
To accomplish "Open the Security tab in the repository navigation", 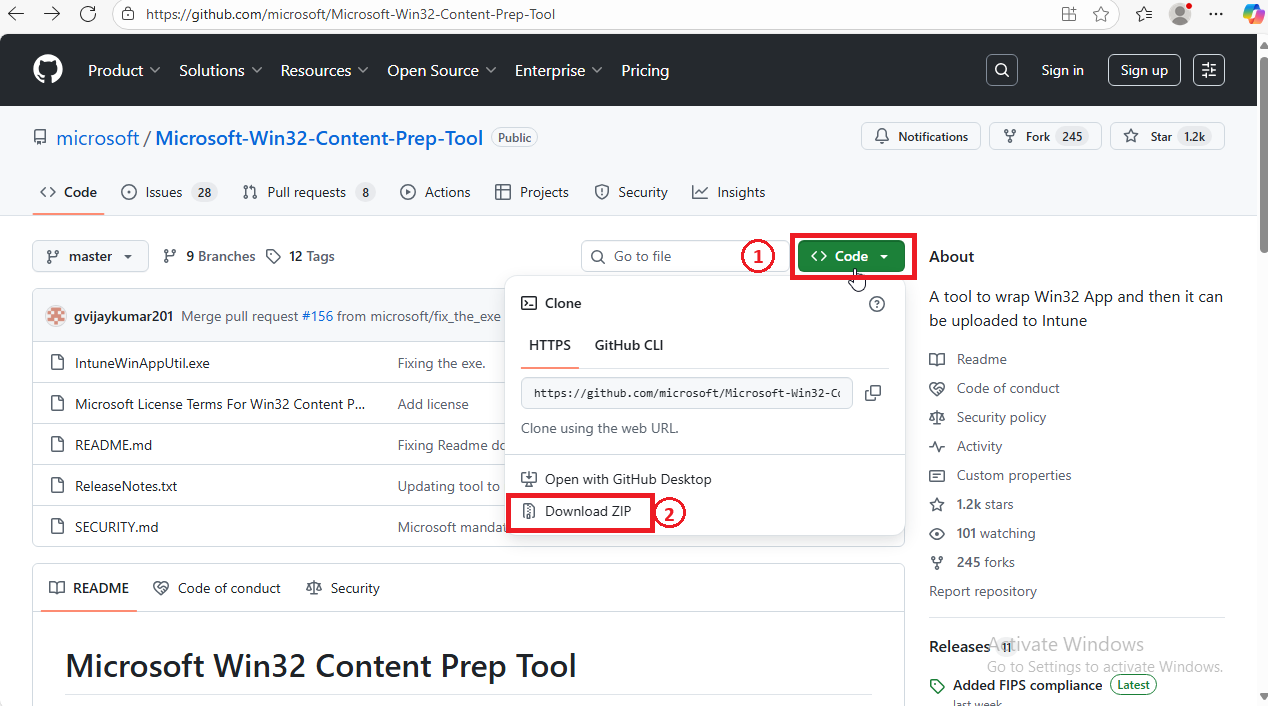I will coord(631,192).
